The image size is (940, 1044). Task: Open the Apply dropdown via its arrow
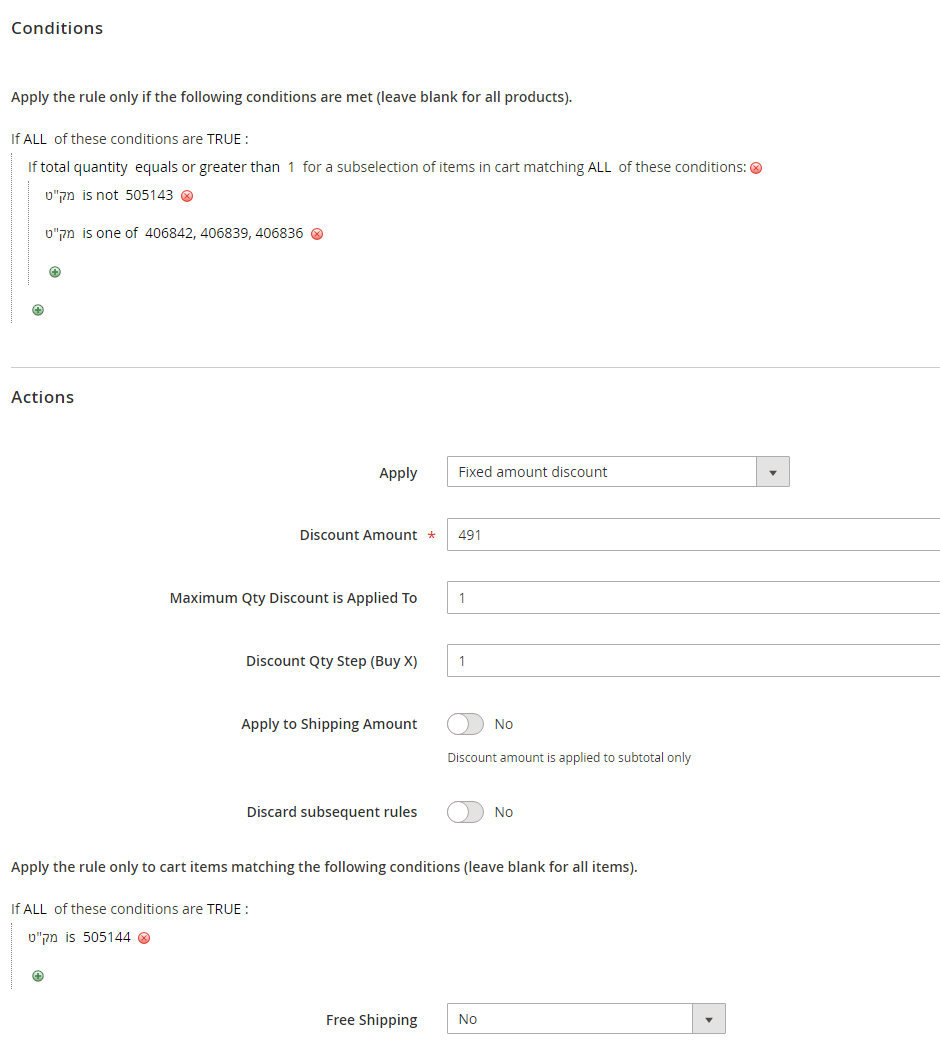click(773, 471)
